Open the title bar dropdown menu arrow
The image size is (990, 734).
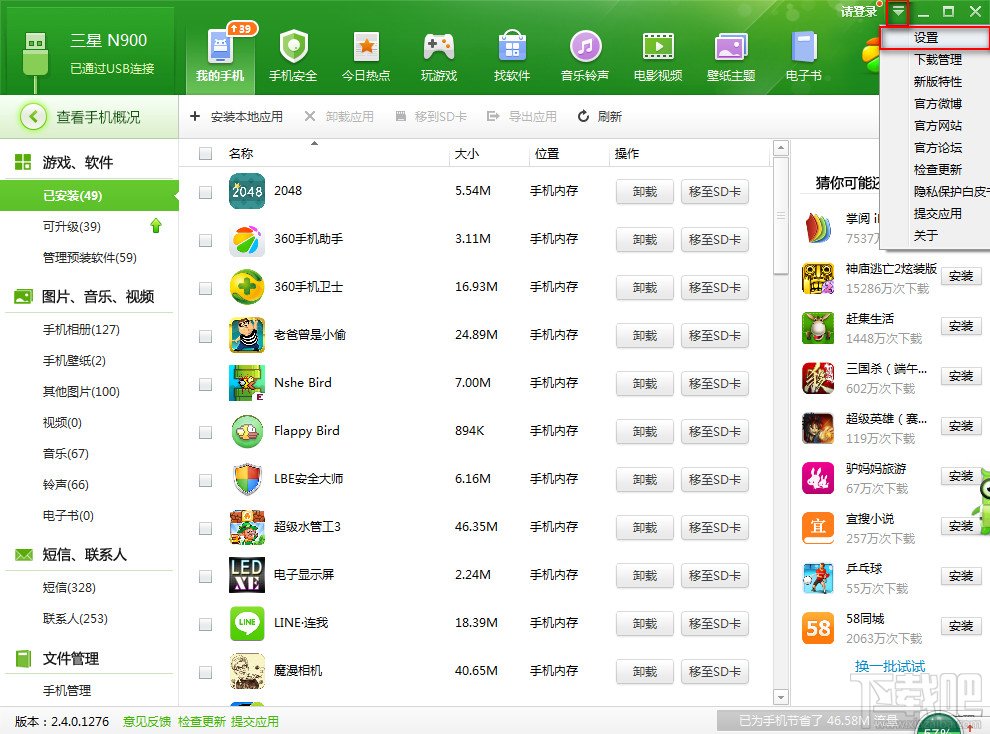899,13
